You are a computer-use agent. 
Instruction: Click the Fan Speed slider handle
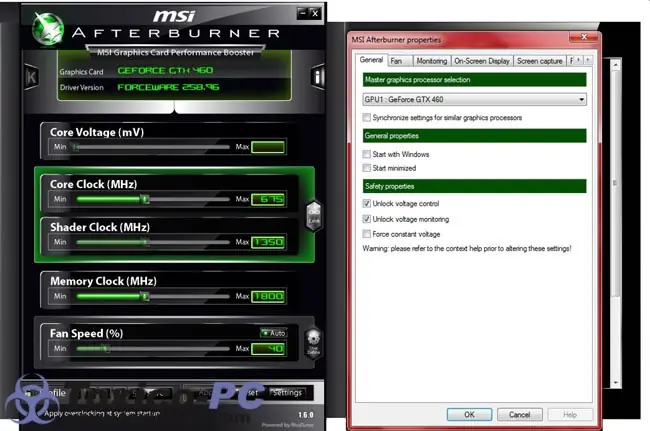[107, 349]
